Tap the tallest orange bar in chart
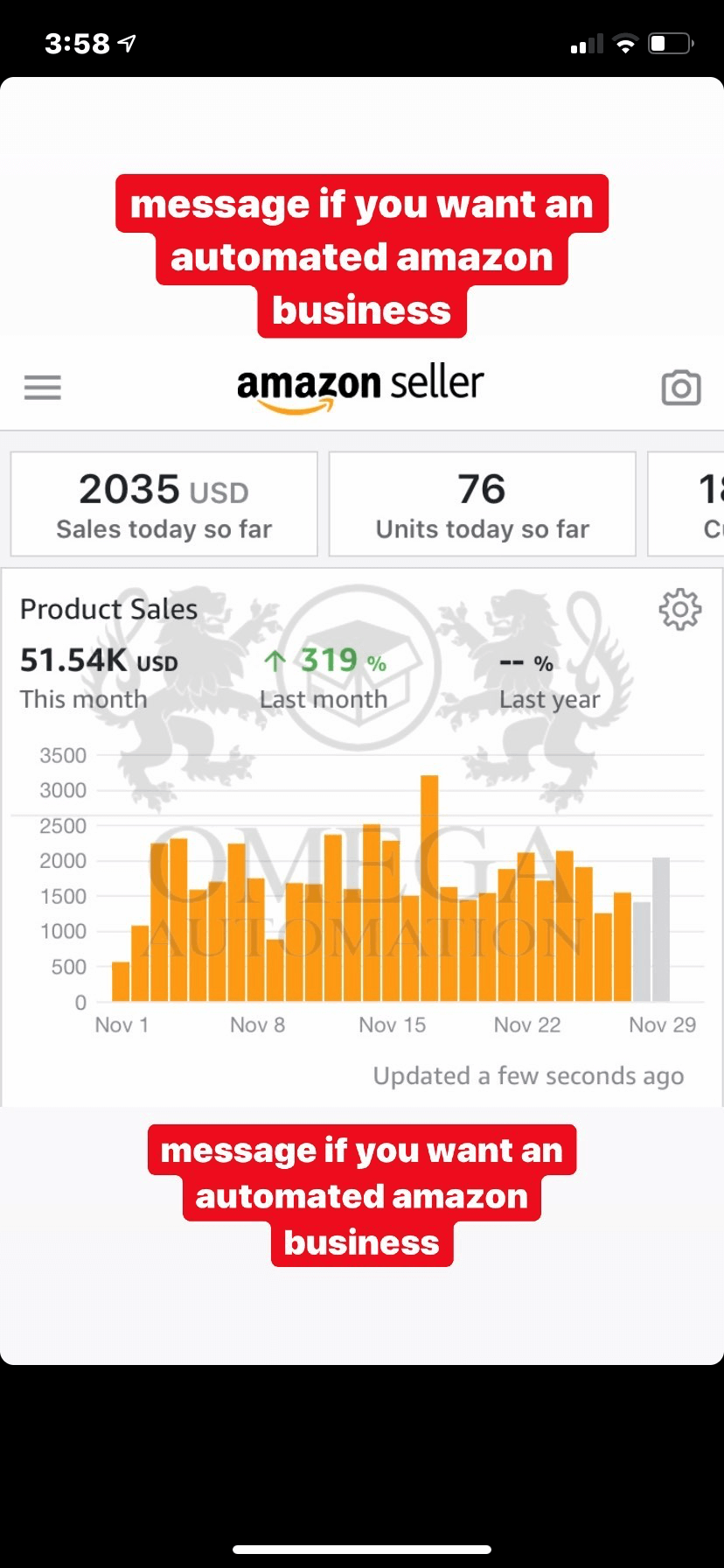This screenshot has width=724, height=1568. (429, 888)
